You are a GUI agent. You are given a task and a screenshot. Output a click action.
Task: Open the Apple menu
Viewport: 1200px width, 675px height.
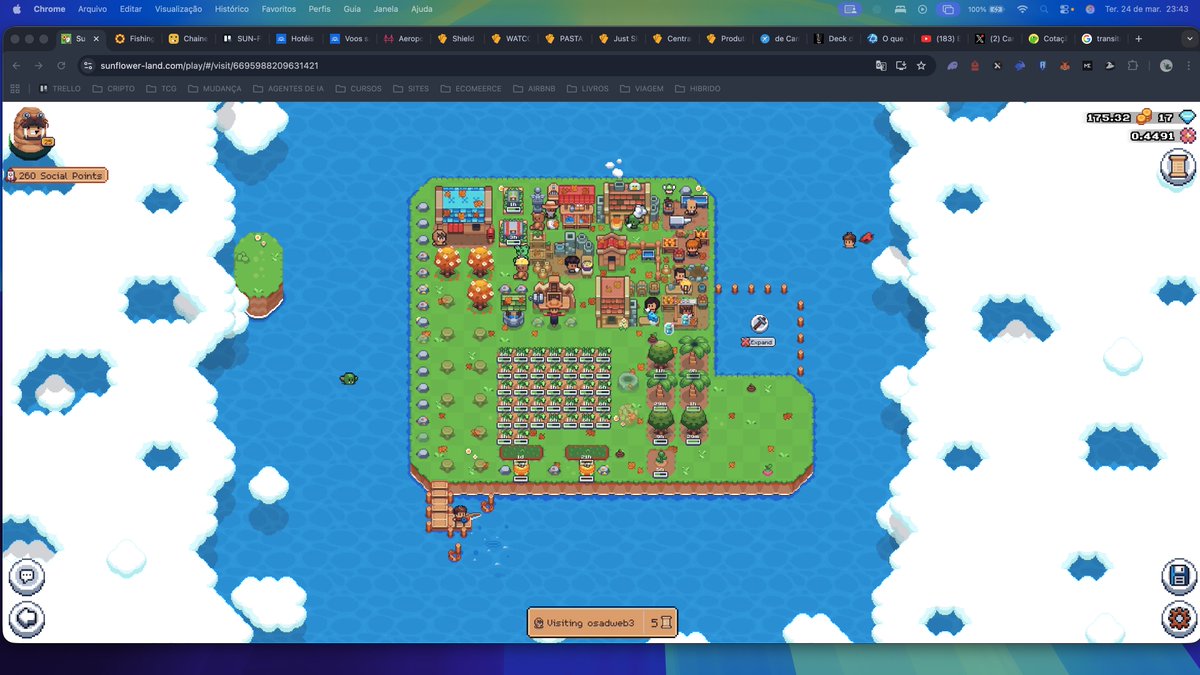[16, 9]
